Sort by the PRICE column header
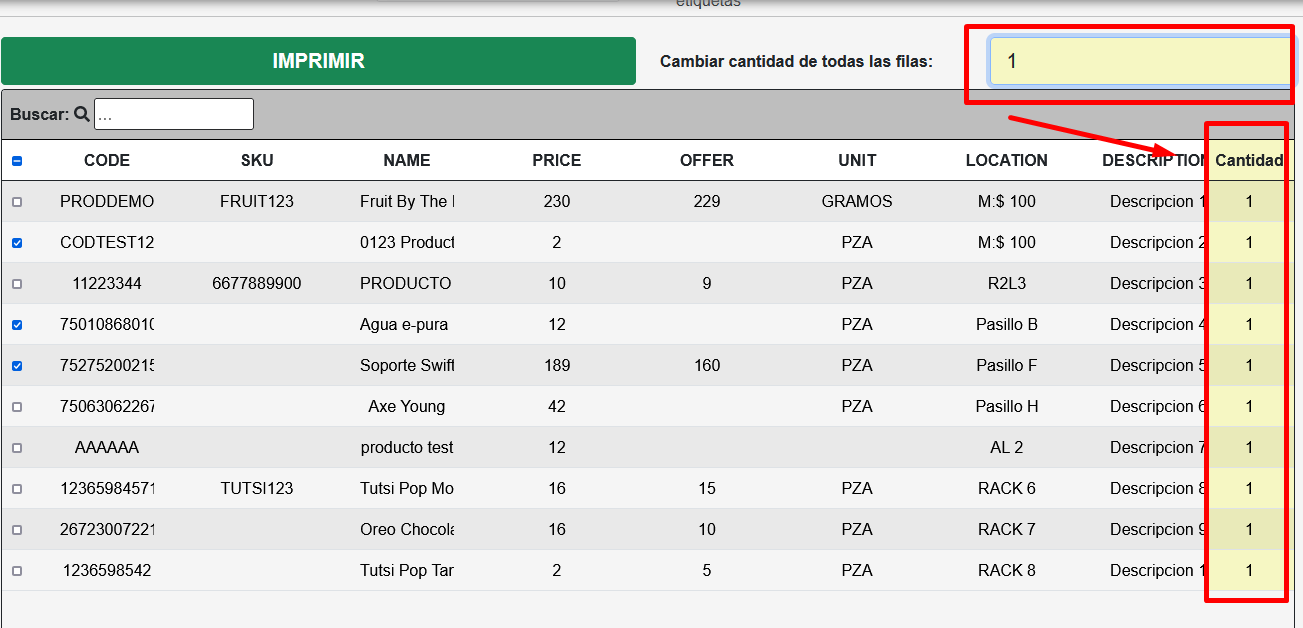This screenshot has width=1303, height=628. [x=556, y=160]
